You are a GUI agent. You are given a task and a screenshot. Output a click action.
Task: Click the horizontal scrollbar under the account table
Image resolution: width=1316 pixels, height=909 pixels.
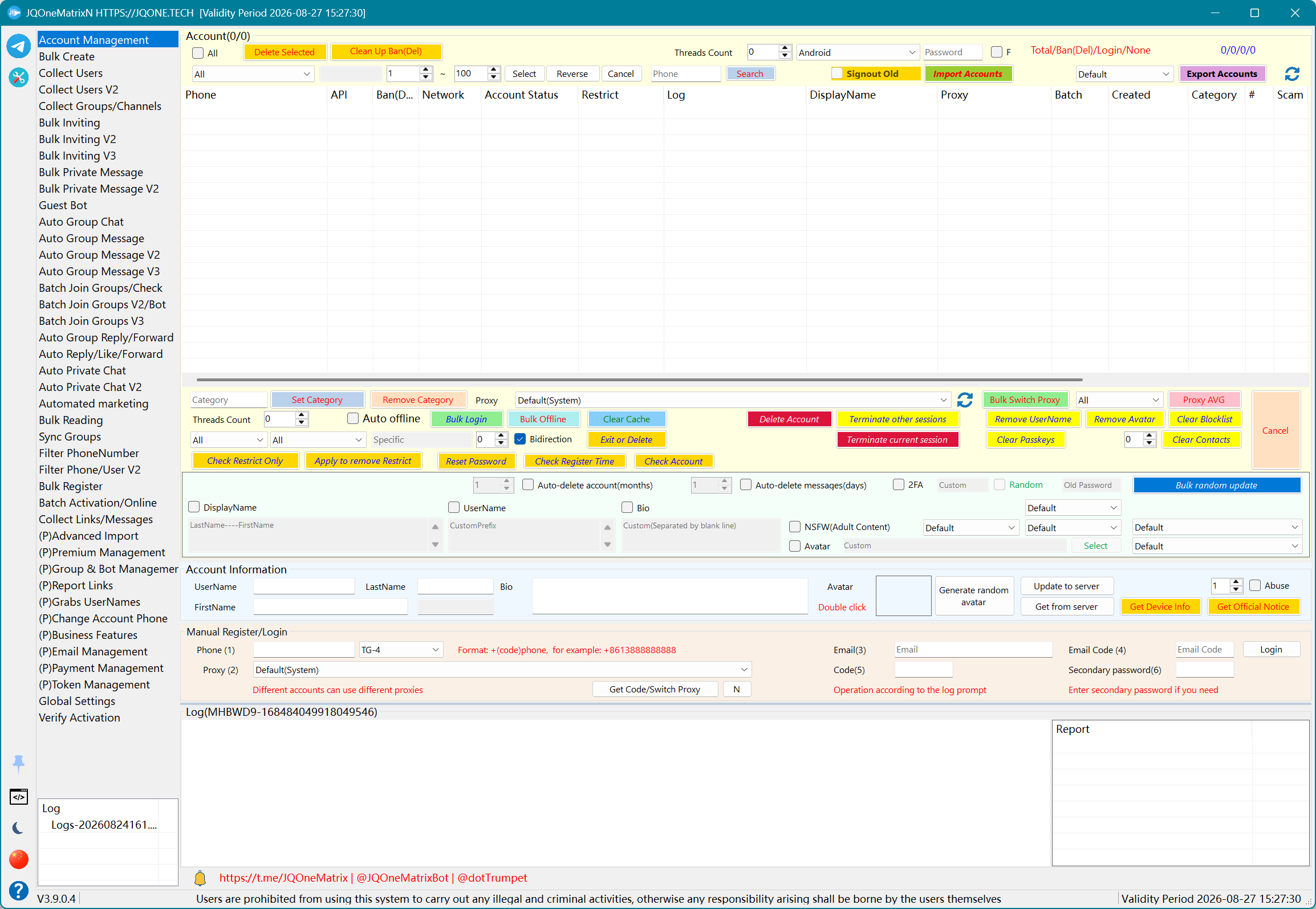tap(639, 379)
